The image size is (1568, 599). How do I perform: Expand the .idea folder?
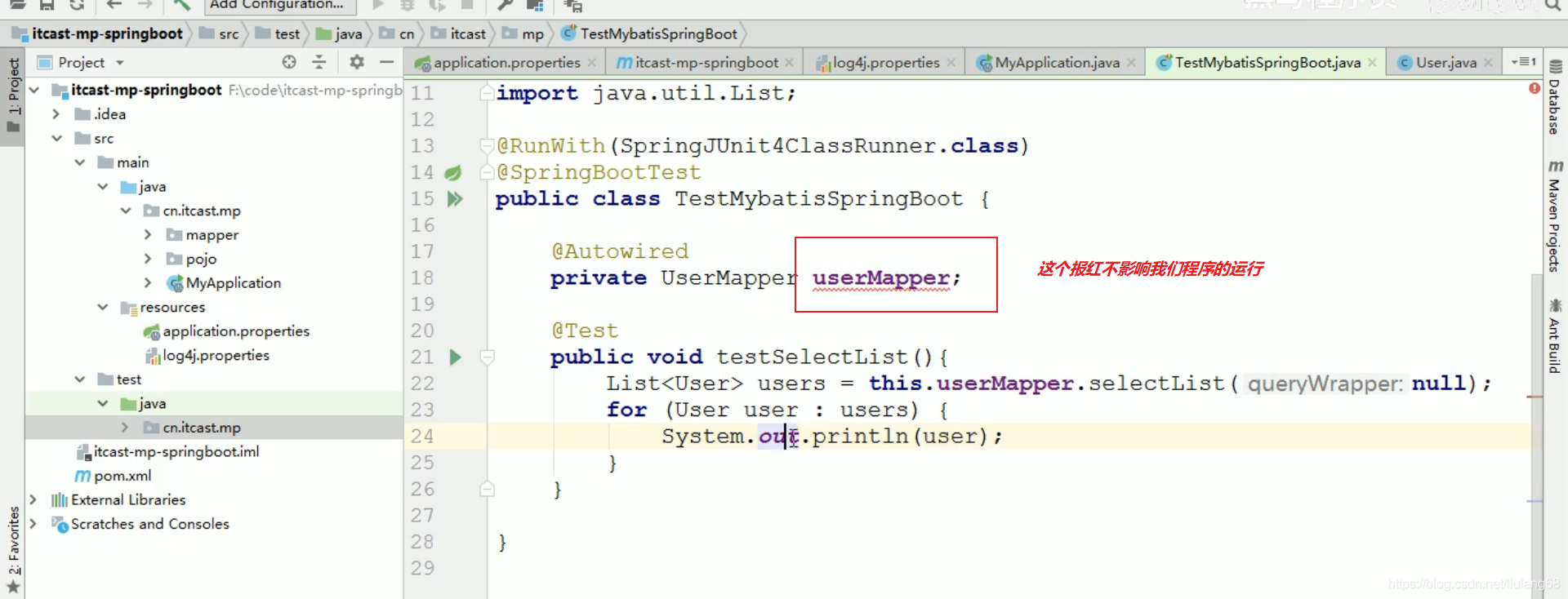click(56, 114)
